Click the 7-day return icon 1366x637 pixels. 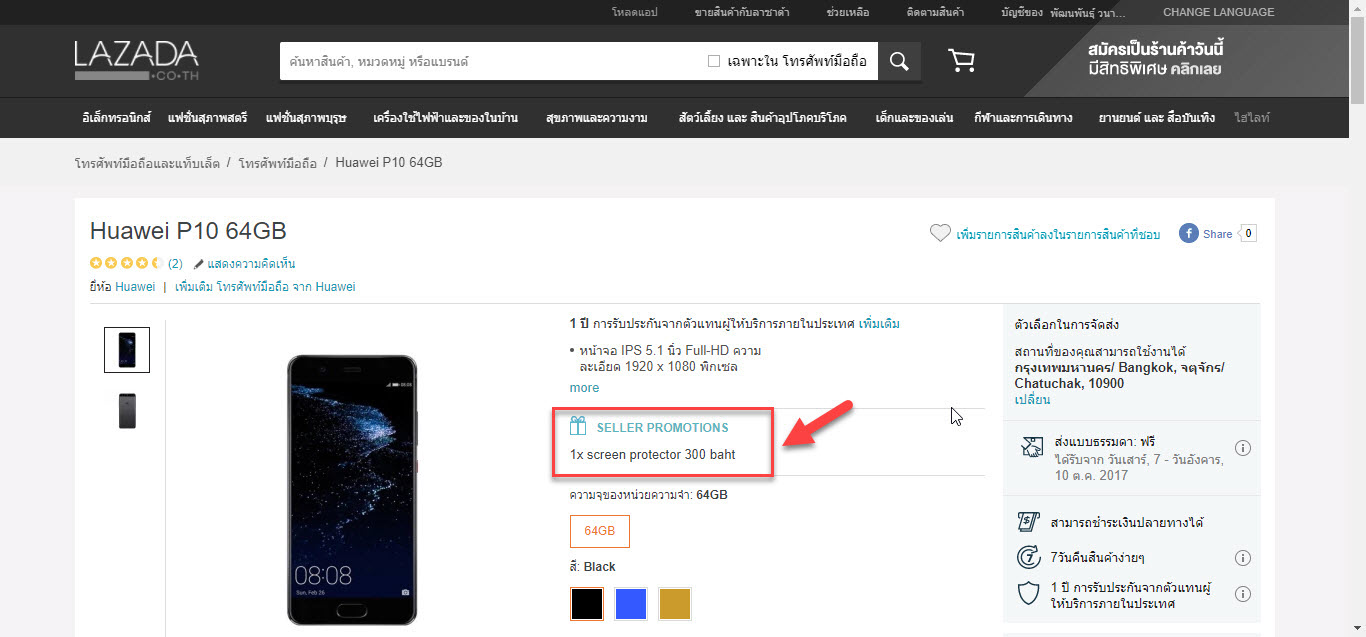coord(1028,557)
